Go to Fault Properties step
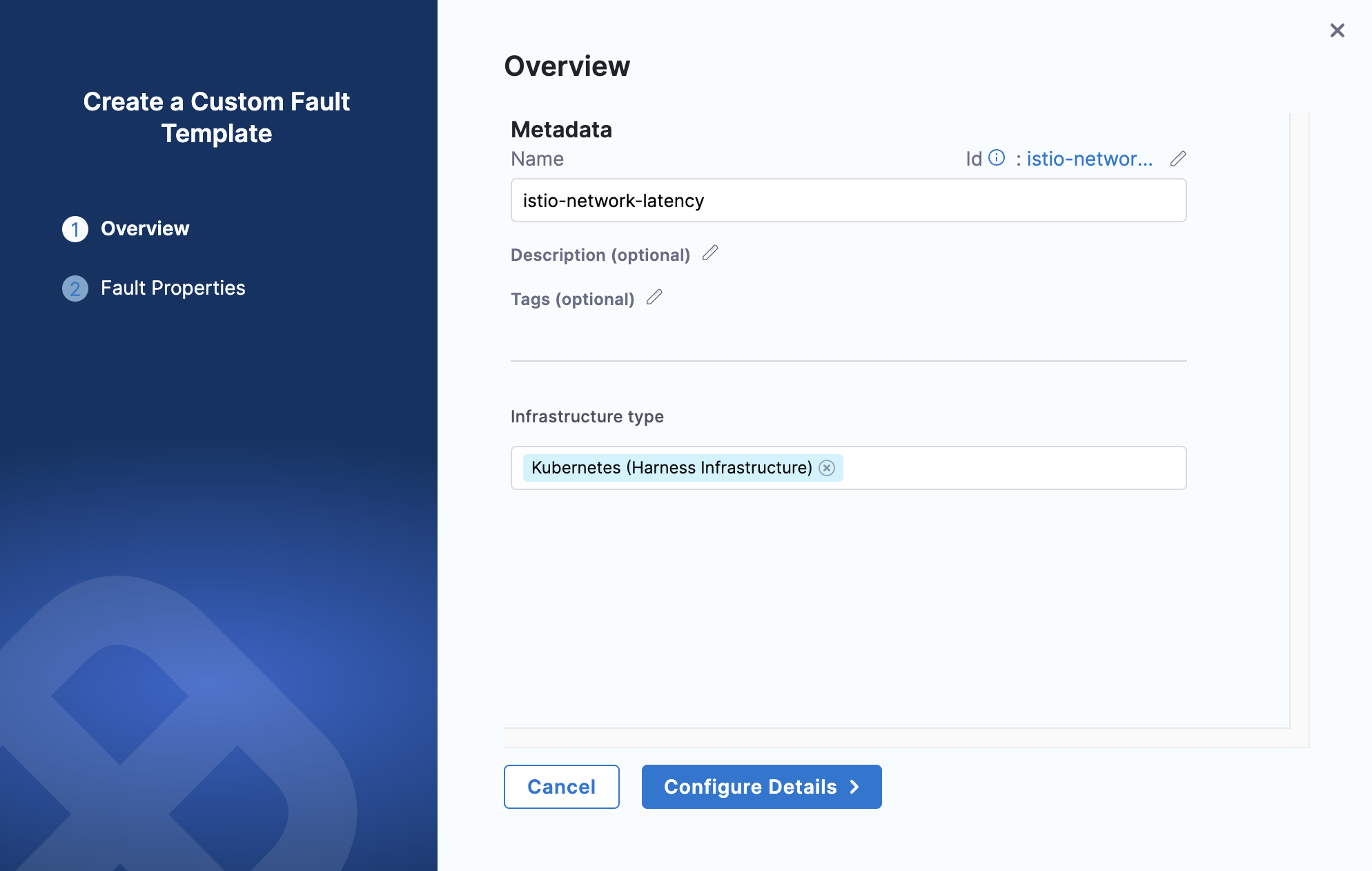 [173, 288]
